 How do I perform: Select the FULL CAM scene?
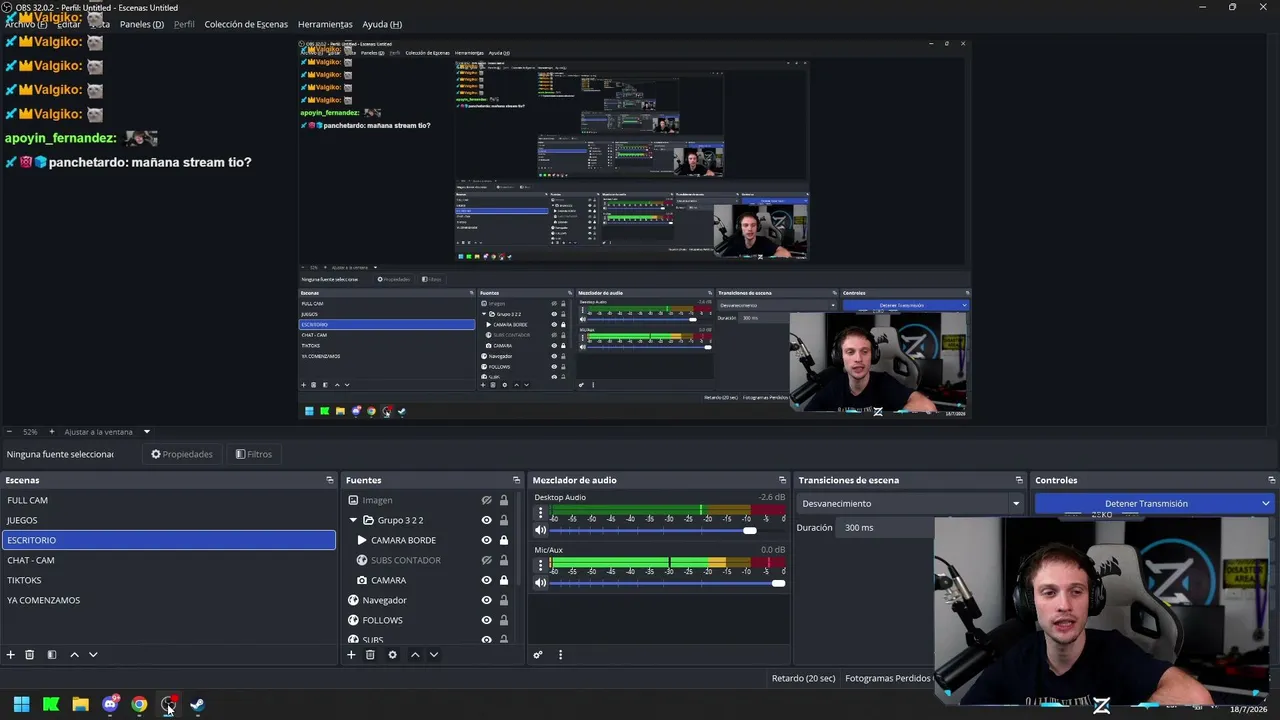pyautogui.click(x=168, y=500)
